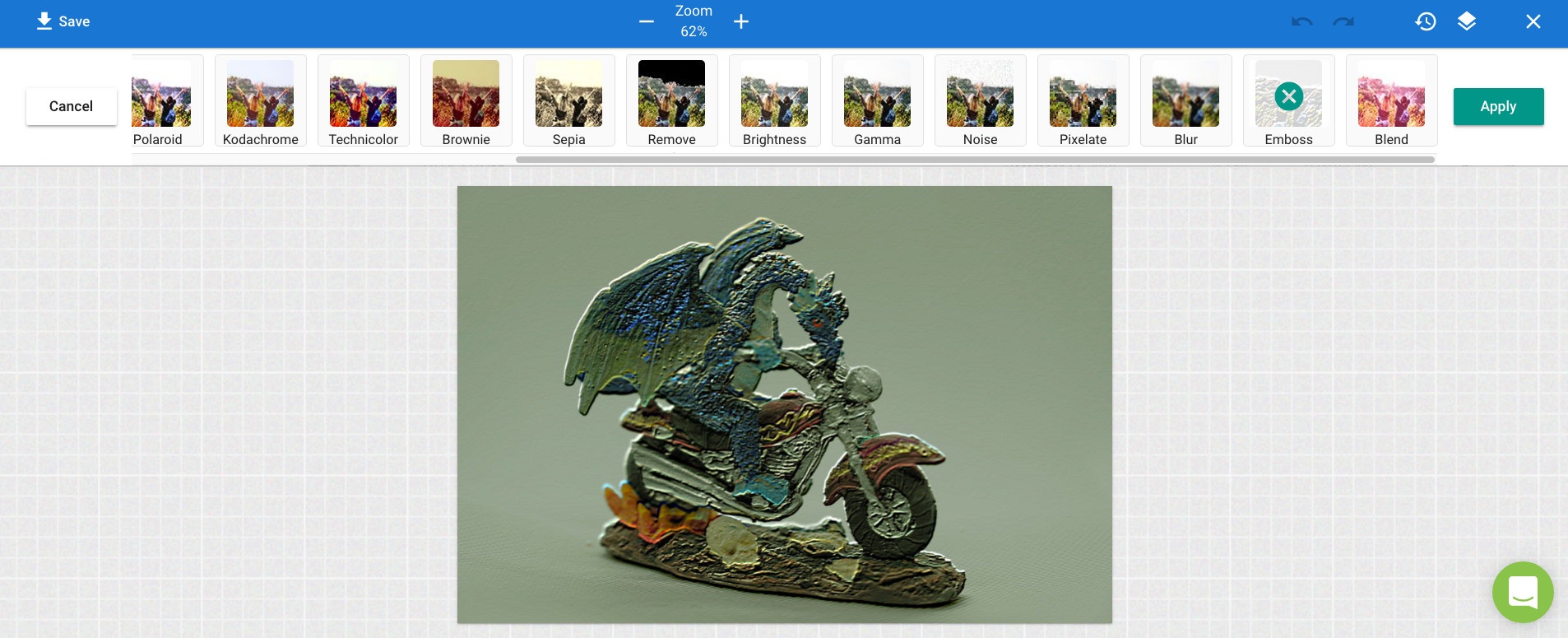Zoom out with the minus icon
Image resolution: width=1568 pixels, height=638 pixels.
(x=647, y=21)
